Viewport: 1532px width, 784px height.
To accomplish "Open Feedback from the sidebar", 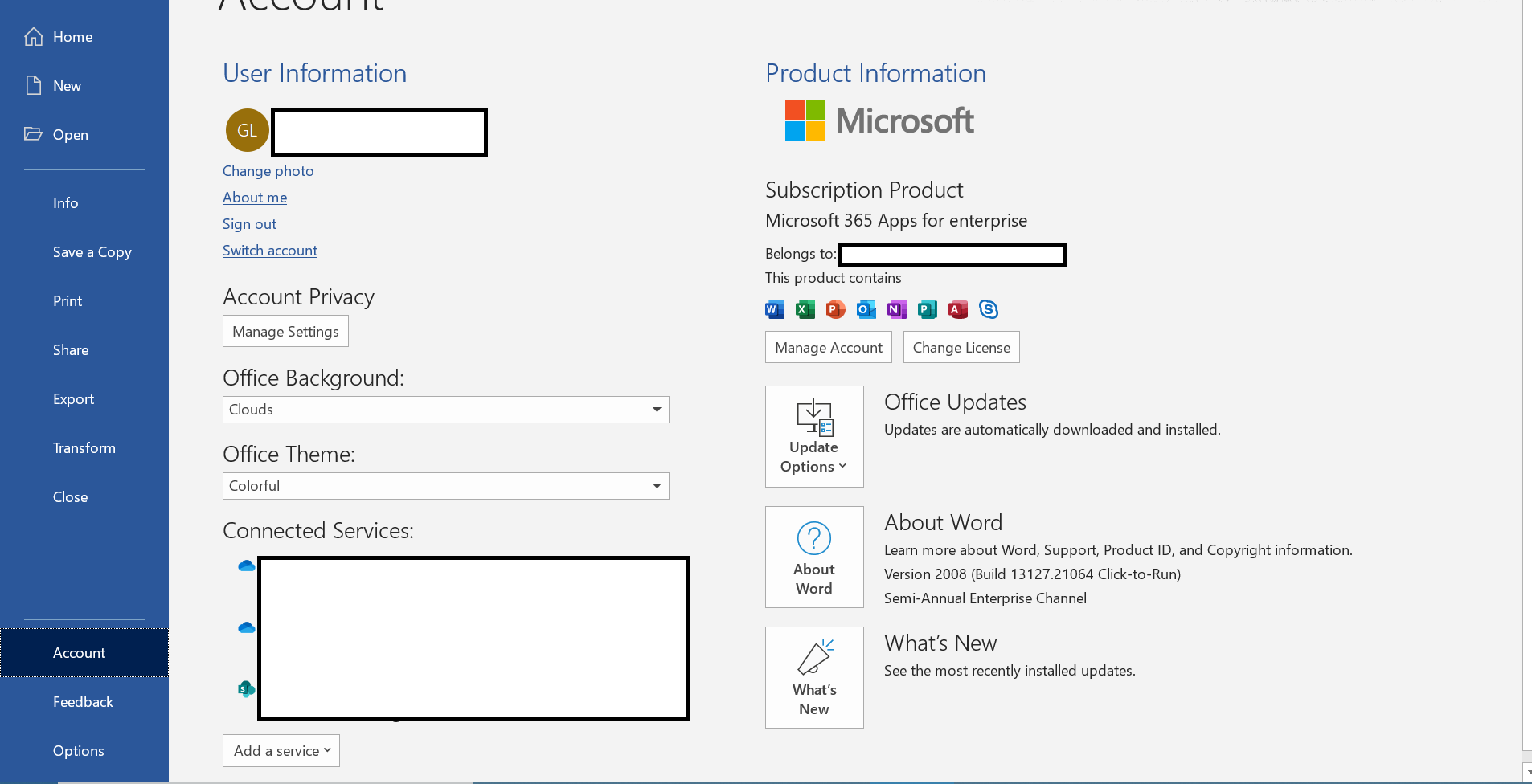I will coord(84,702).
